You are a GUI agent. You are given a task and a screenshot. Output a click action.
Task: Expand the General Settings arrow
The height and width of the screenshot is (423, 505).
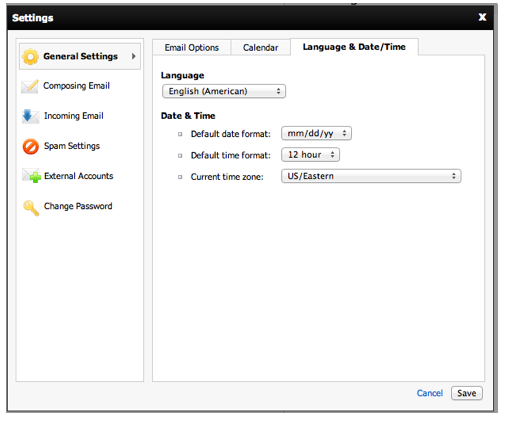point(134,56)
